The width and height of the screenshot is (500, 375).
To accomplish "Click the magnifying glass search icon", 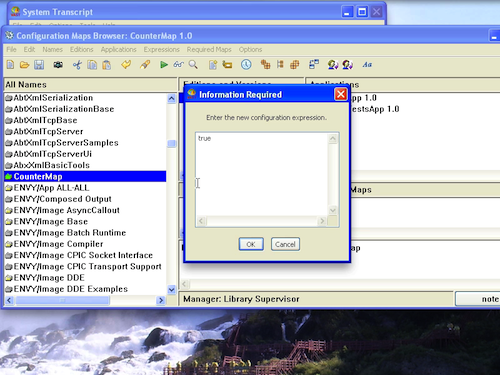I will (x=193, y=64).
